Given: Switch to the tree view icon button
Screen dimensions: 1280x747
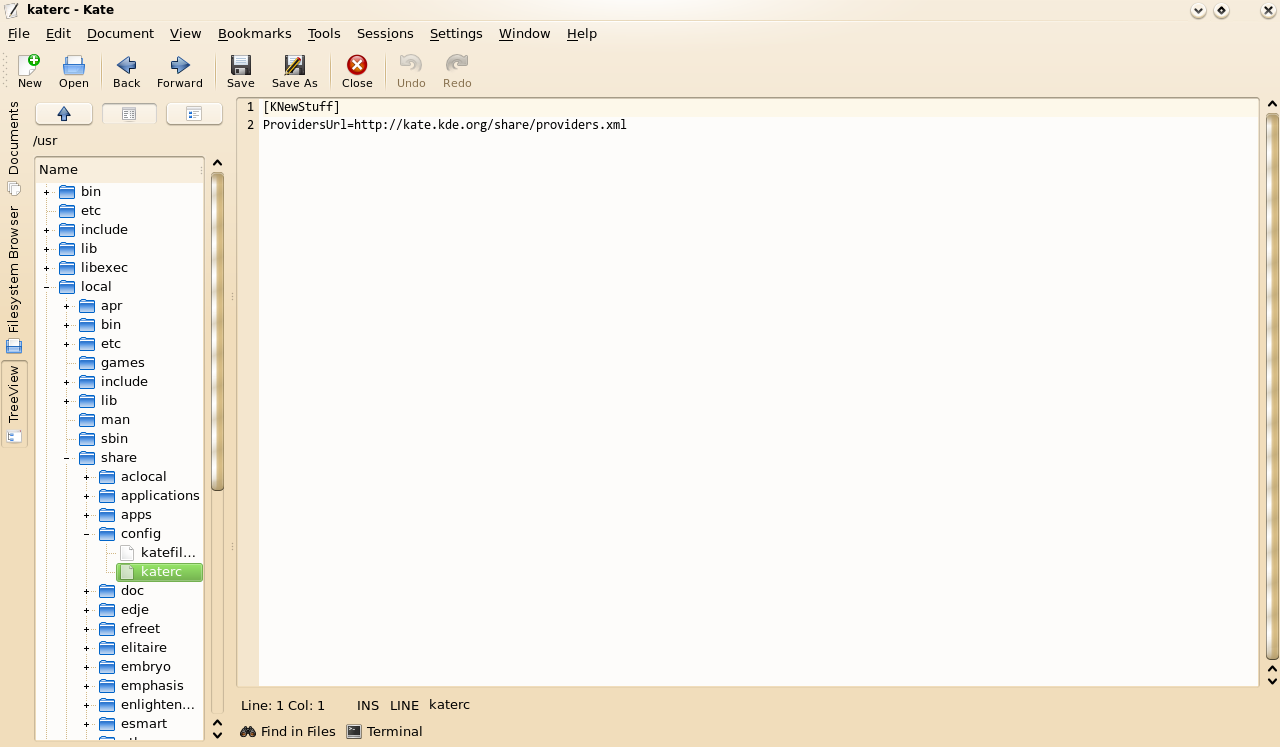Looking at the screenshot, I should click(x=194, y=114).
